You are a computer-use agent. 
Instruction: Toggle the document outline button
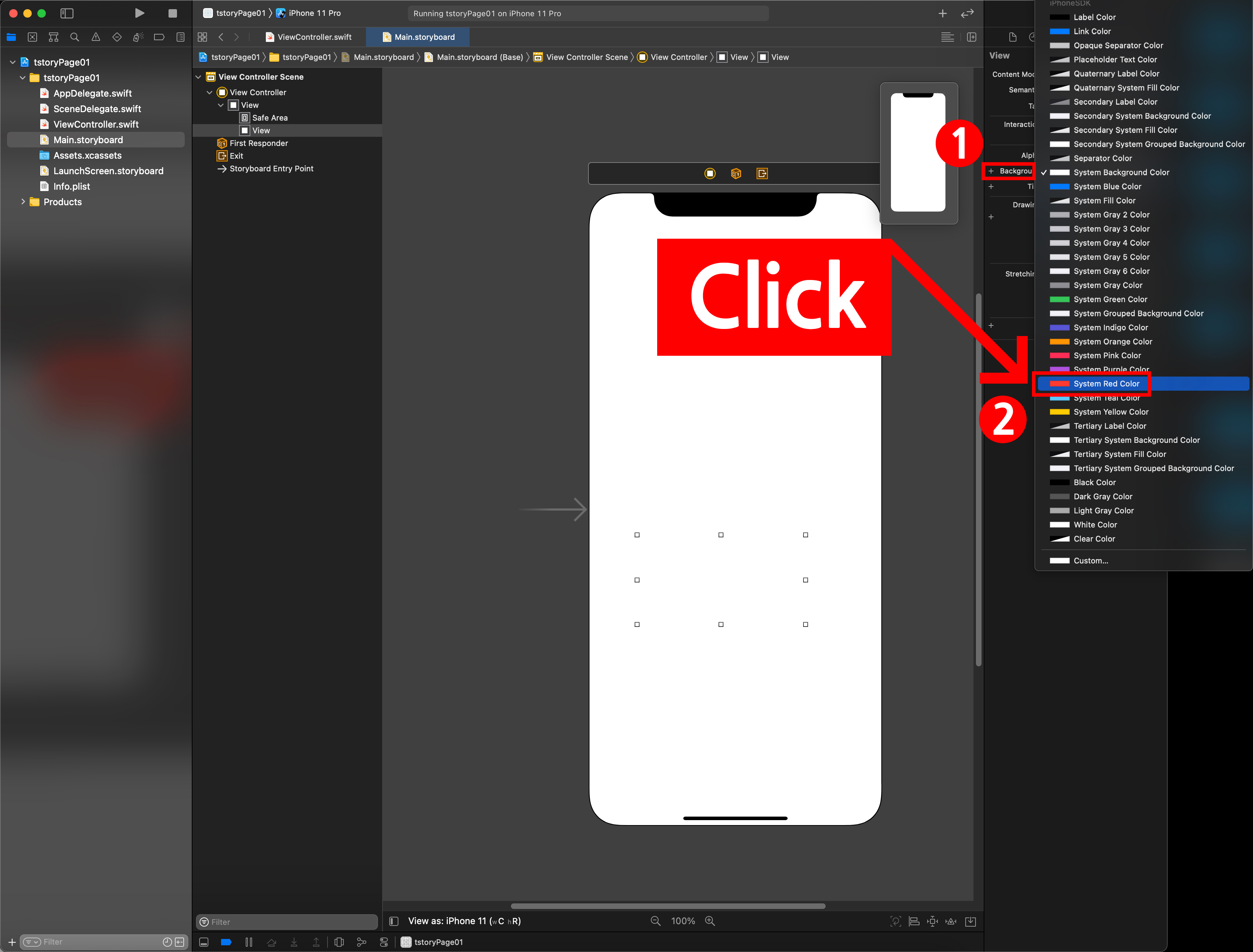pyautogui.click(x=394, y=921)
